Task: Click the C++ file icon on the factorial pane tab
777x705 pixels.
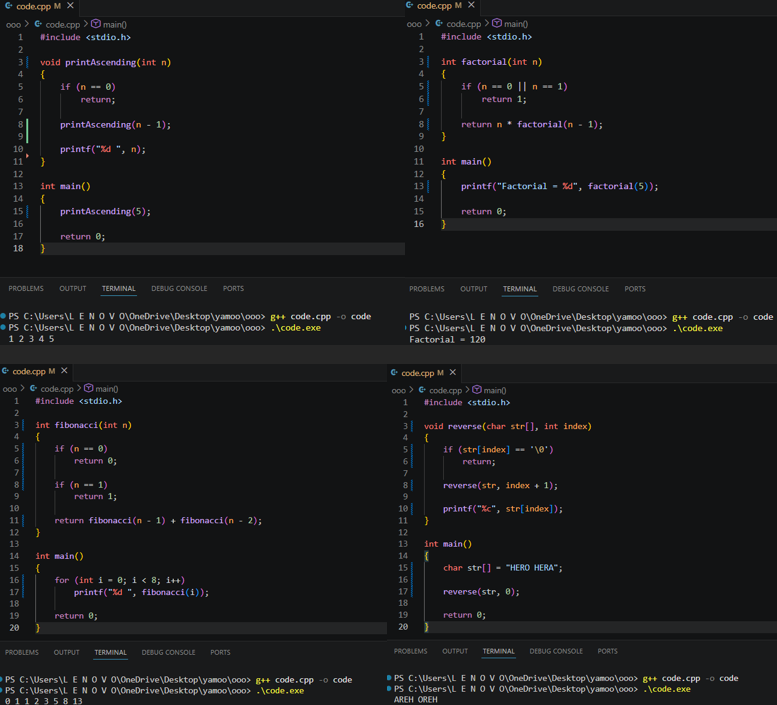Action: (409, 5)
